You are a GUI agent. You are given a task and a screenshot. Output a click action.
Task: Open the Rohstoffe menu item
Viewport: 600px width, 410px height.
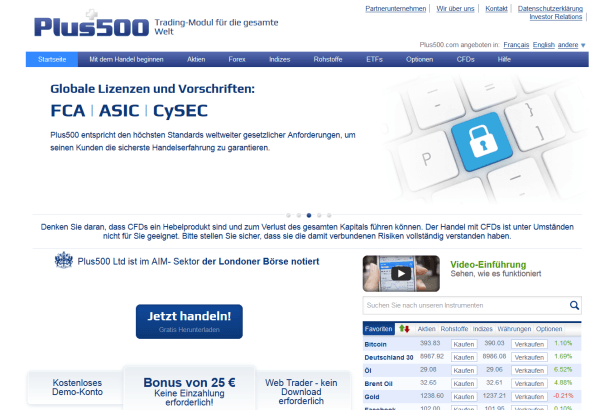328,59
